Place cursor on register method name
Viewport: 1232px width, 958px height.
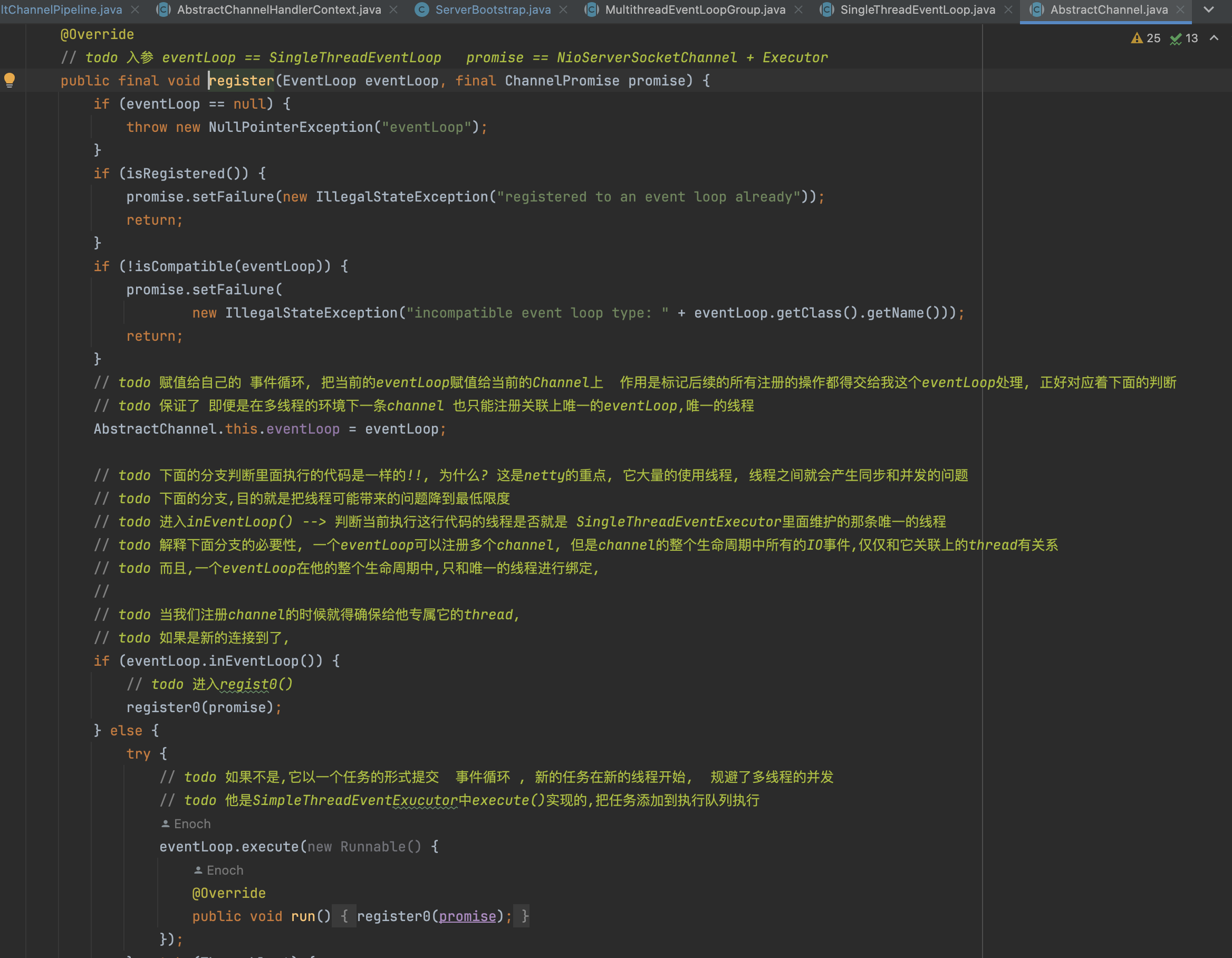click(242, 81)
